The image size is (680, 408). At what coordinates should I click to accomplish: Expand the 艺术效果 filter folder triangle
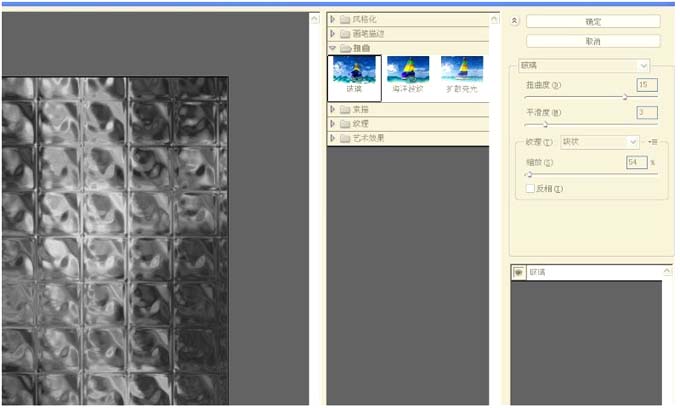point(333,138)
